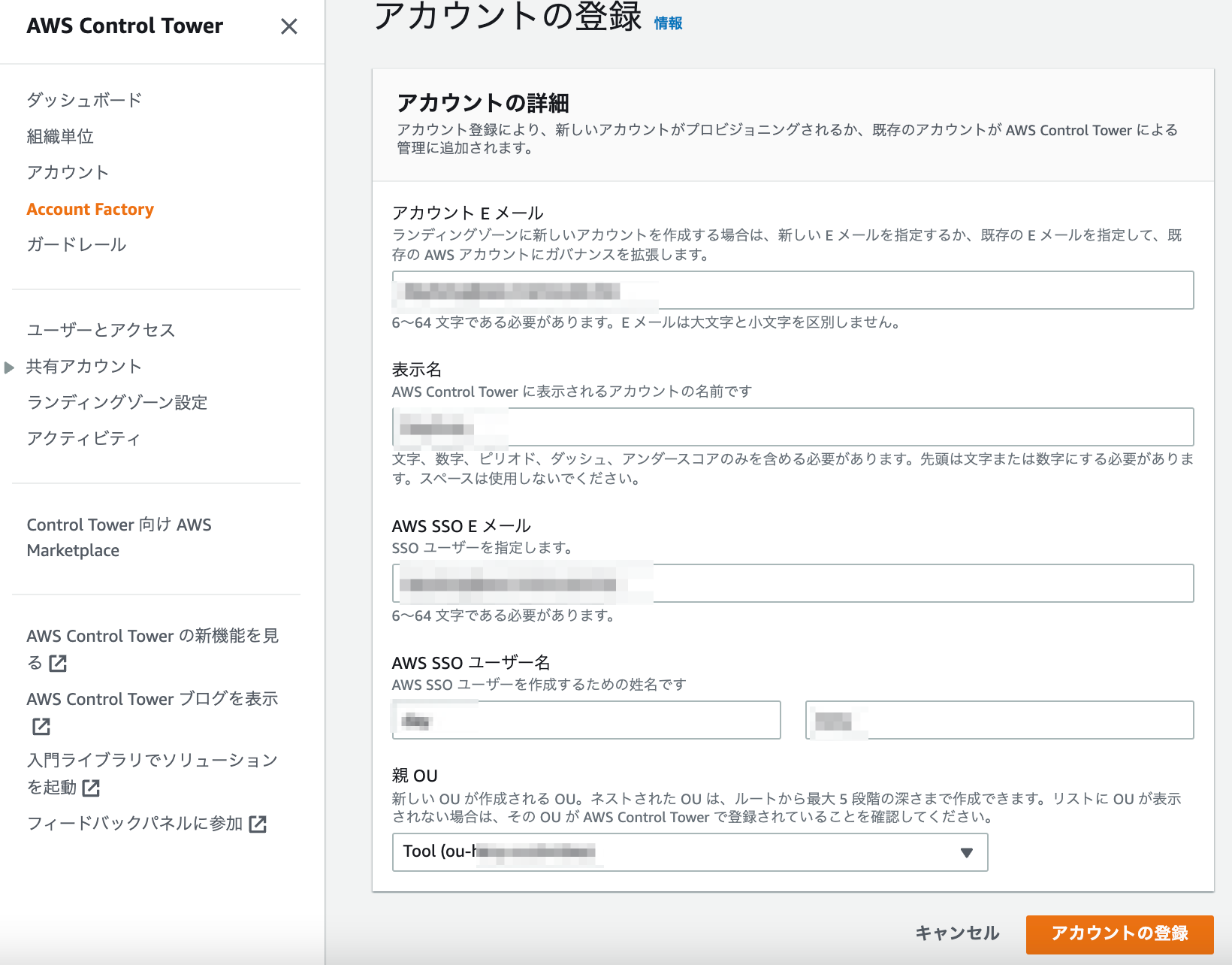Click the 親 OU dropdown arrow
The width and height of the screenshot is (1232, 965).
pos(967,852)
